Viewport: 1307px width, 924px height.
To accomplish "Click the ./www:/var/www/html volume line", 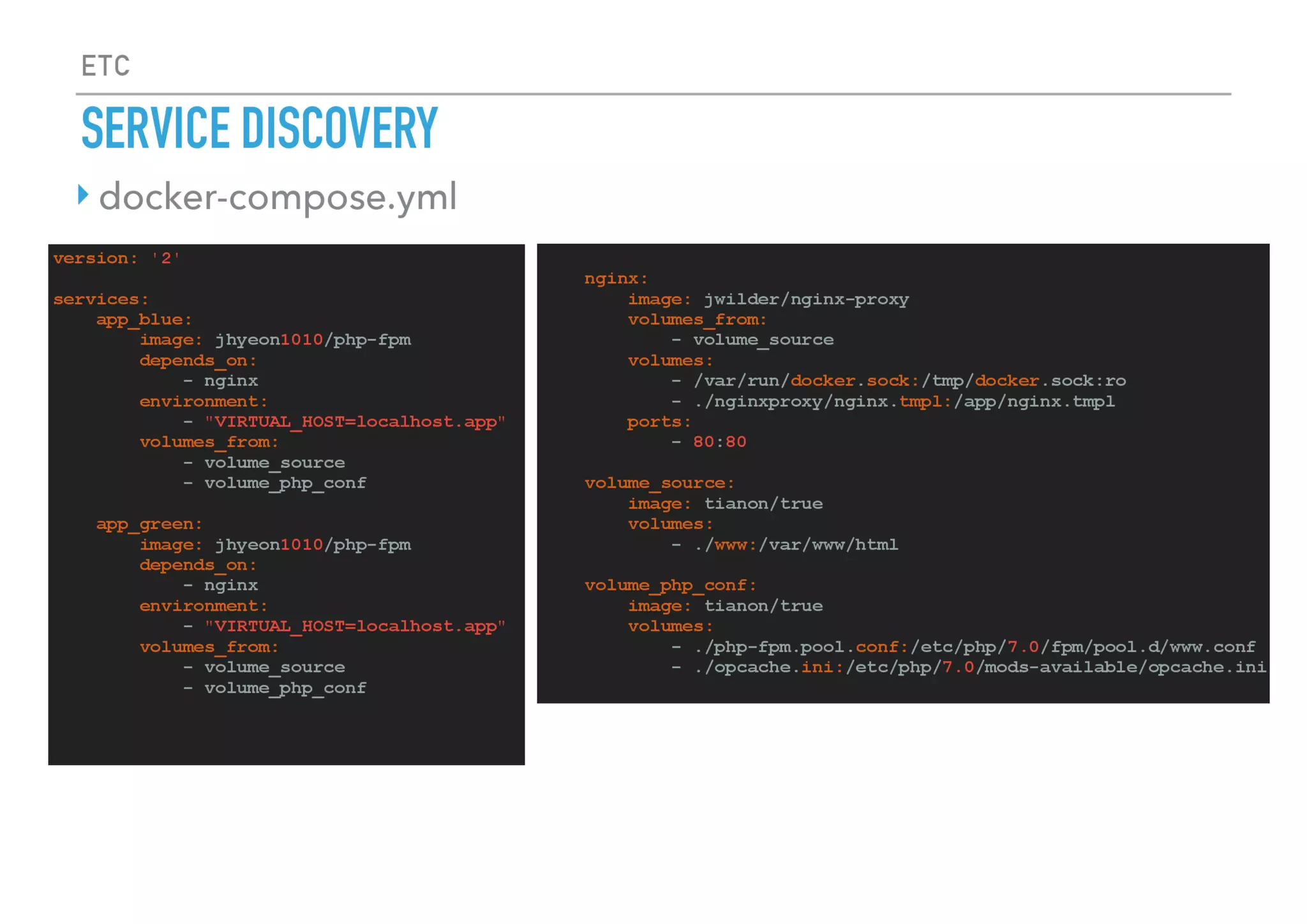I will [x=796, y=545].
